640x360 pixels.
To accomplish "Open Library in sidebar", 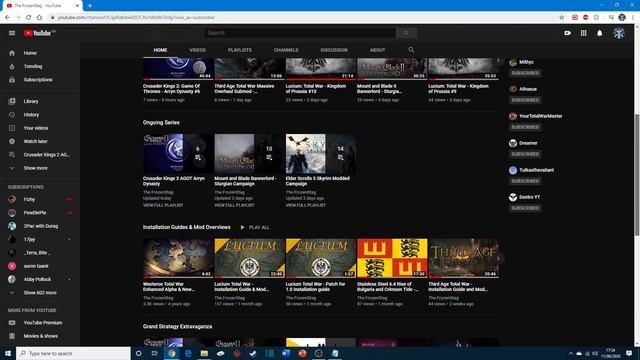I will click(x=40, y=101).
